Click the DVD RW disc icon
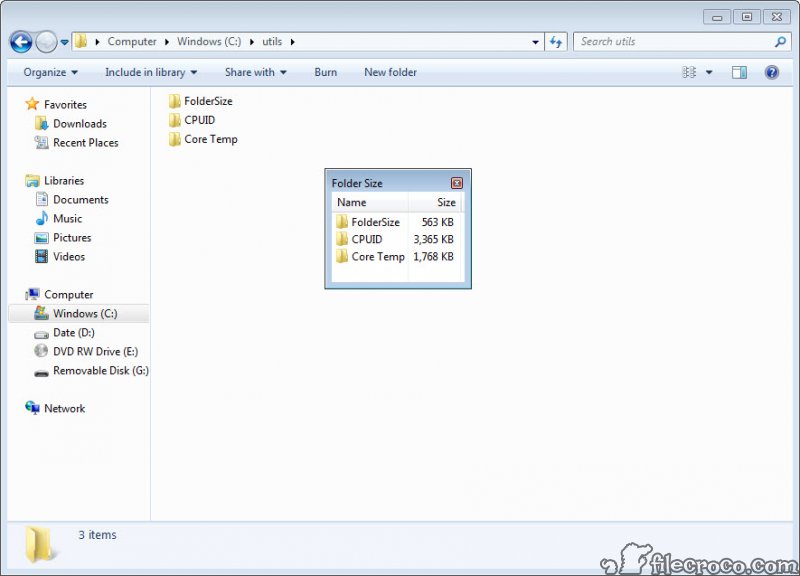The width and height of the screenshot is (800, 576). (41, 351)
